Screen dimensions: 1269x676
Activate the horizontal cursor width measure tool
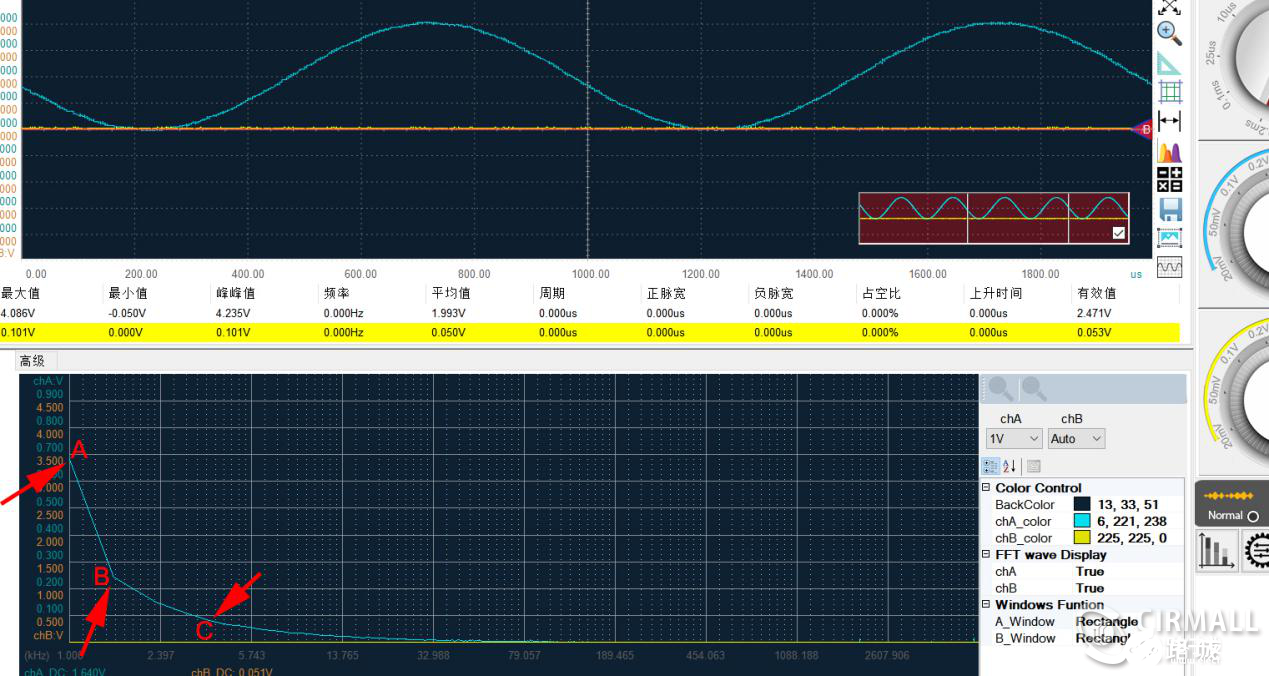(1169, 122)
